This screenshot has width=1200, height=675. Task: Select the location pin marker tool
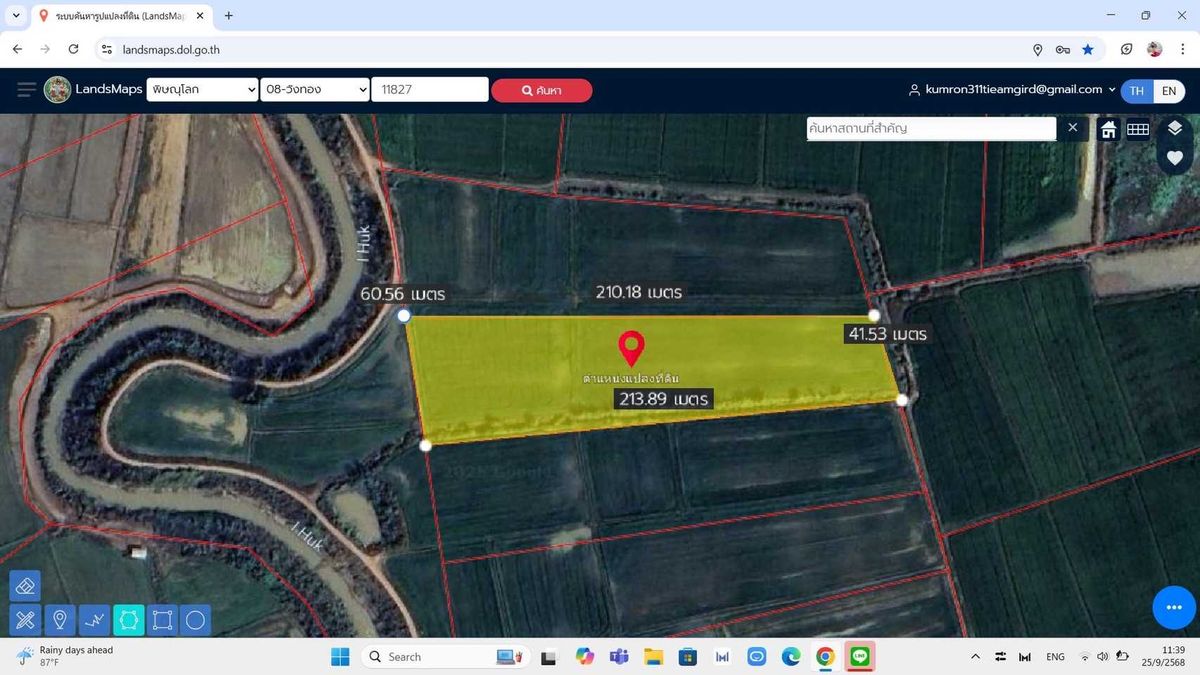point(60,620)
